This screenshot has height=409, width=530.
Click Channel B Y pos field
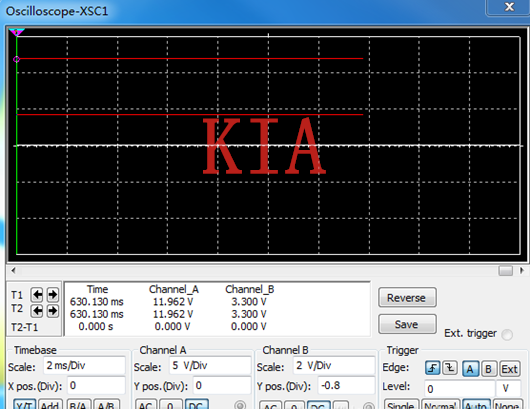pyautogui.click(x=346, y=386)
